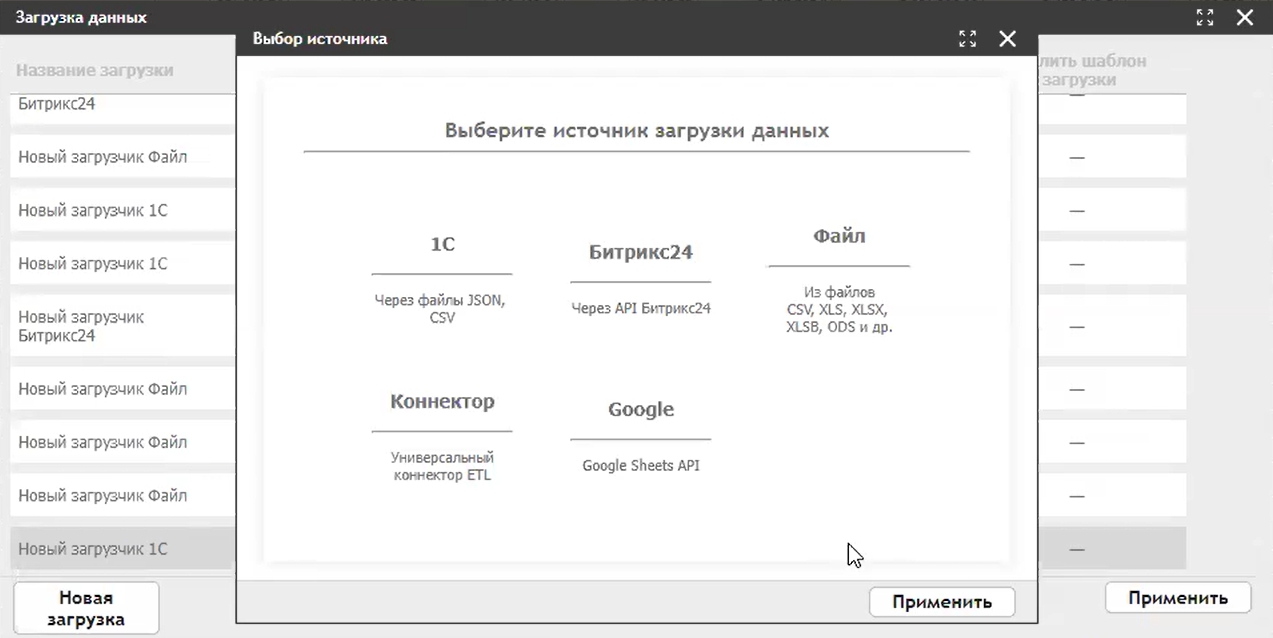Click the Название загрузки column header
The height and width of the screenshot is (638, 1273).
95,70
